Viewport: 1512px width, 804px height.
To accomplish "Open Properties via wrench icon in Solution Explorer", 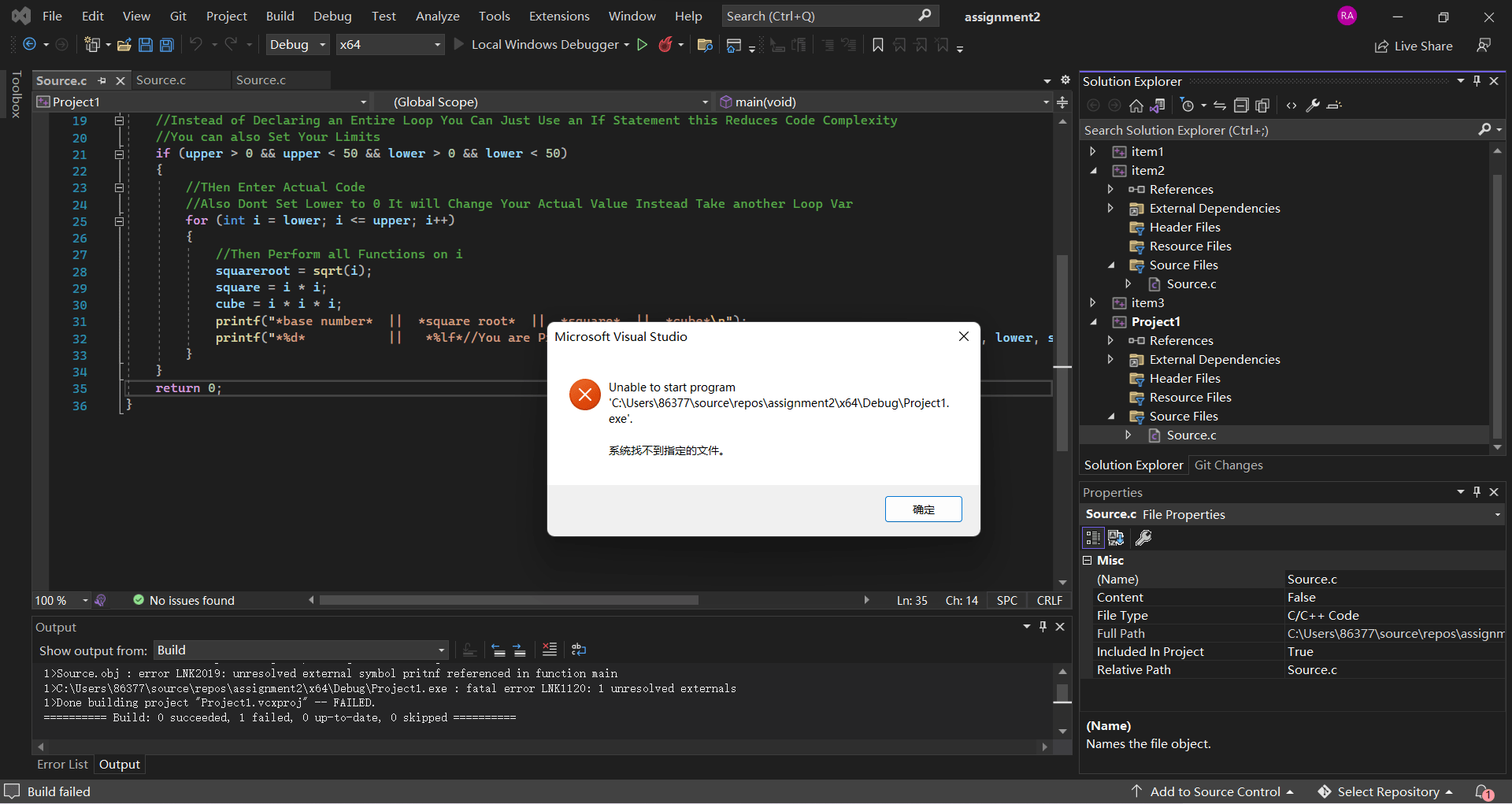I will point(1313,106).
